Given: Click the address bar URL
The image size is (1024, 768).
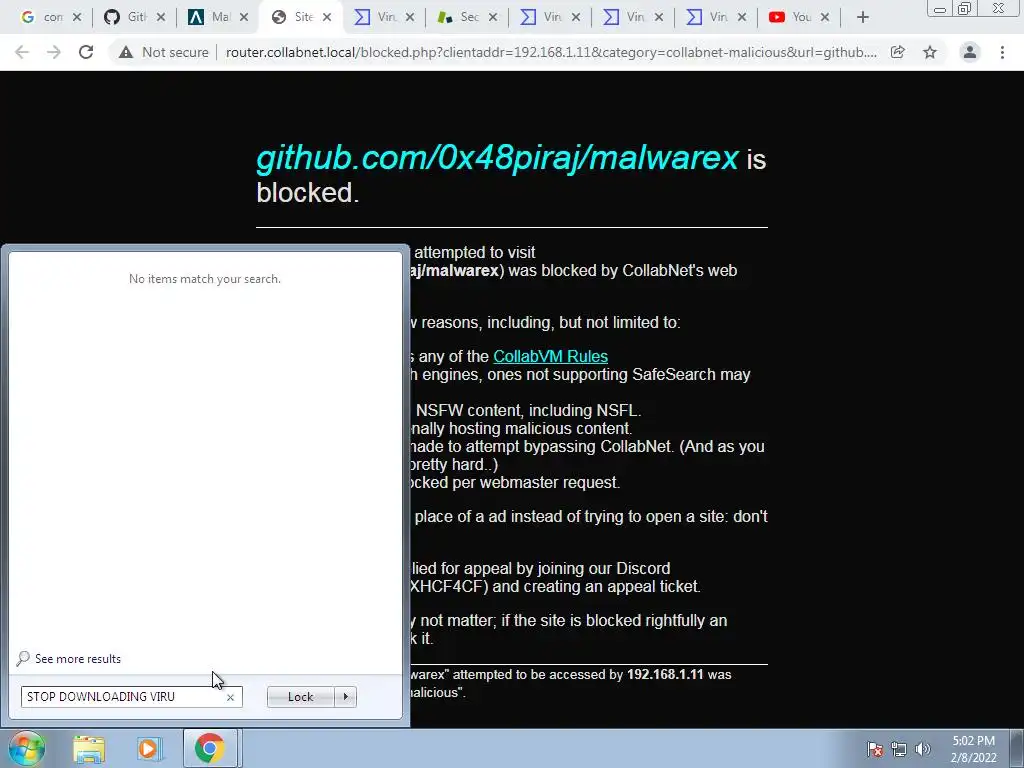Looking at the screenshot, I should tap(551, 52).
